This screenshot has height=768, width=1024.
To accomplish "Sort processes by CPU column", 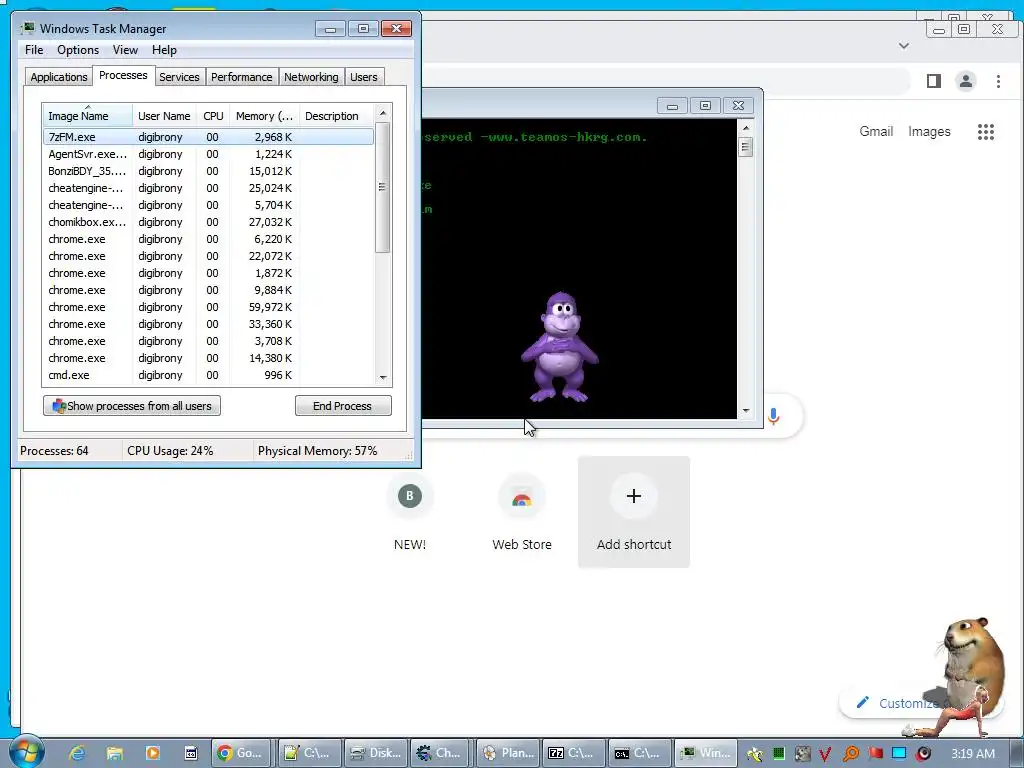I will 213,116.
